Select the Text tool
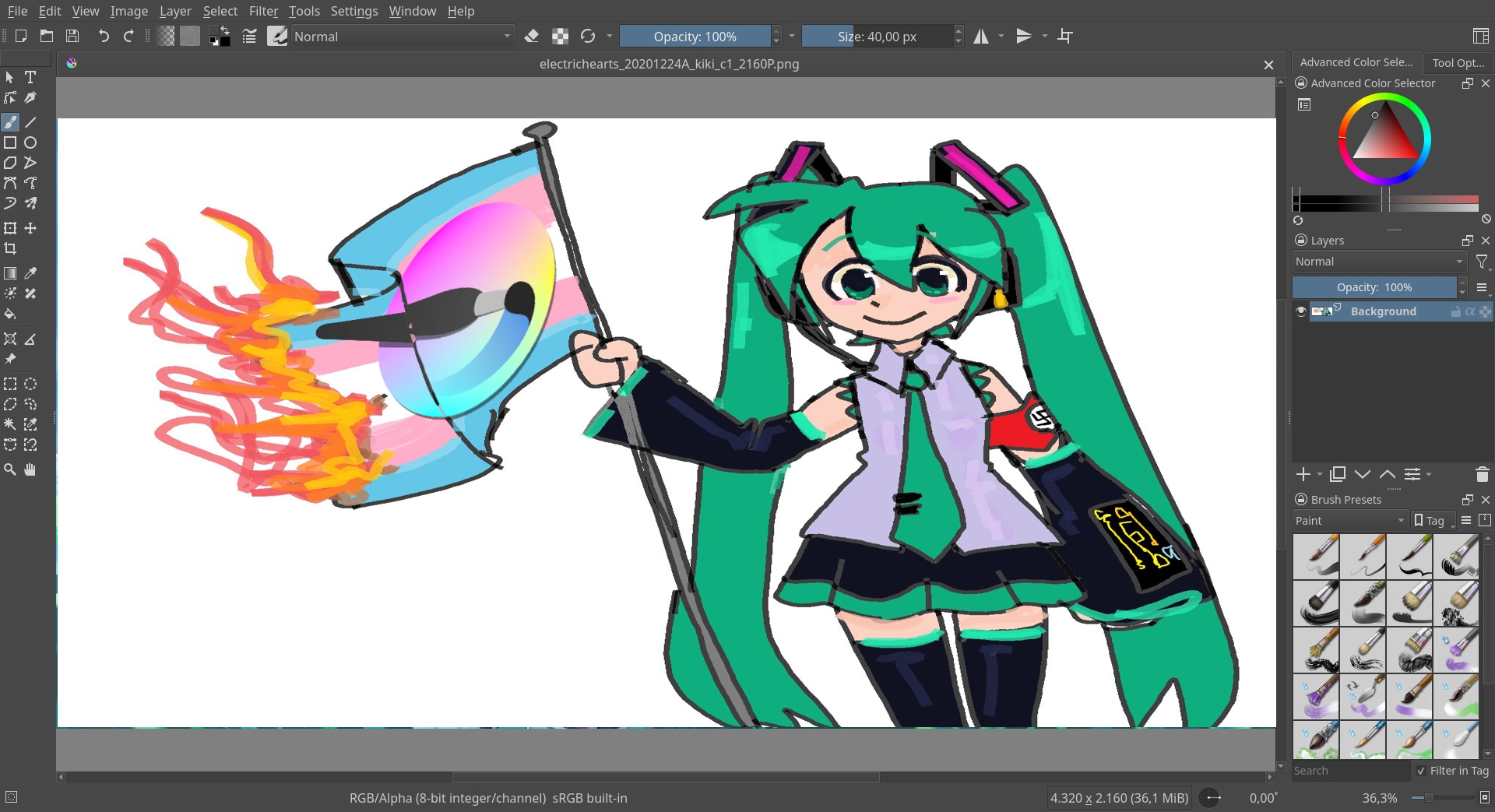The height and width of the screenshot is (812, 1495). 30,77
